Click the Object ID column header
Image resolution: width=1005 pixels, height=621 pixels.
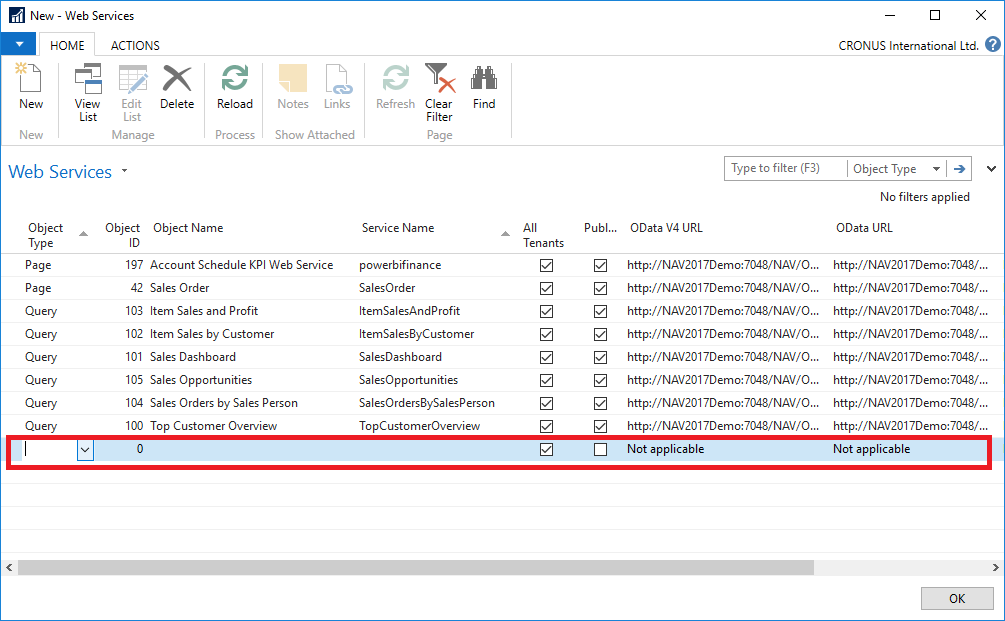coord(122,235)
